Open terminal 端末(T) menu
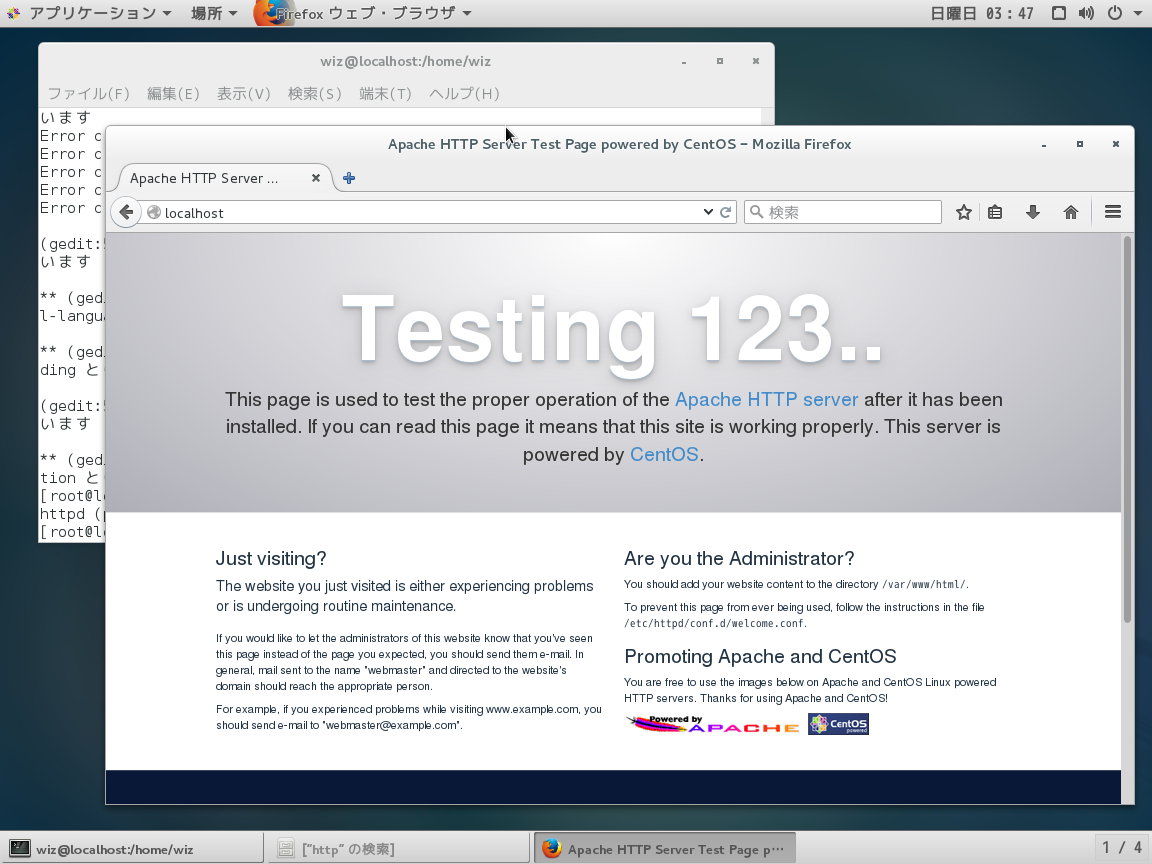 (386, 93)
